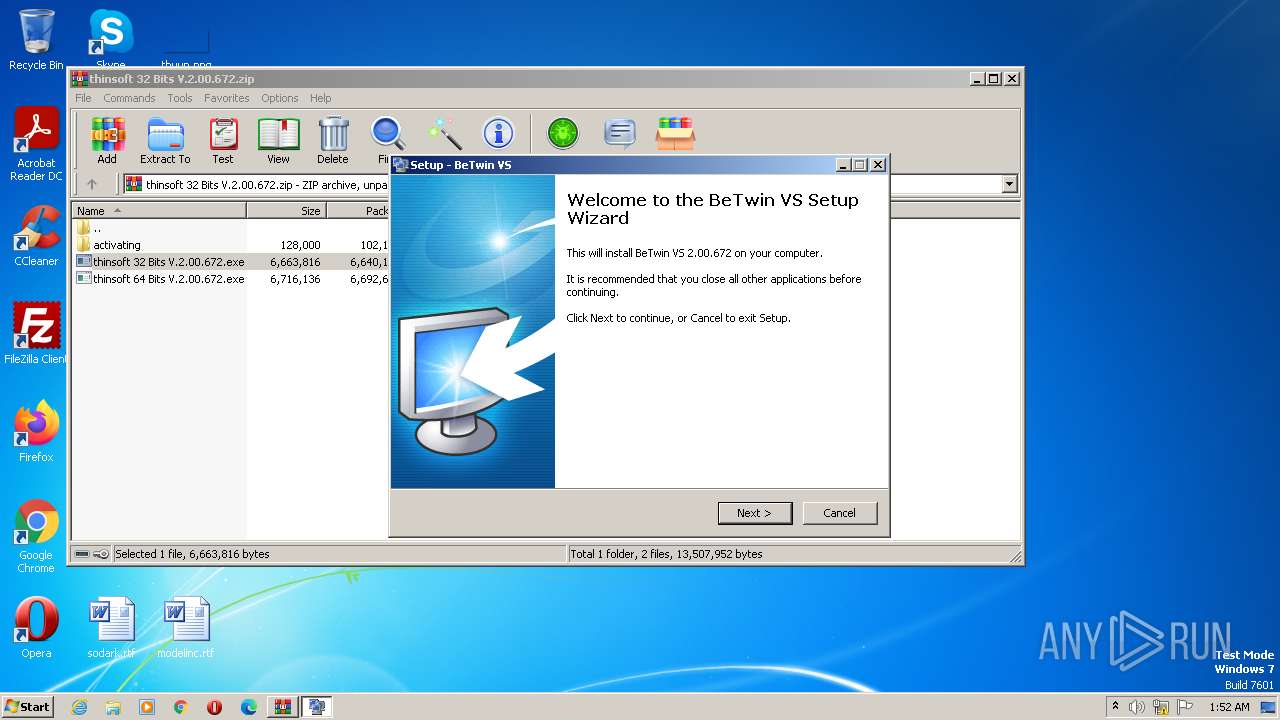Open the Help menu in WinRAR
The height and width of the screenshot is (720, 1280).
[x=320, y=98]
